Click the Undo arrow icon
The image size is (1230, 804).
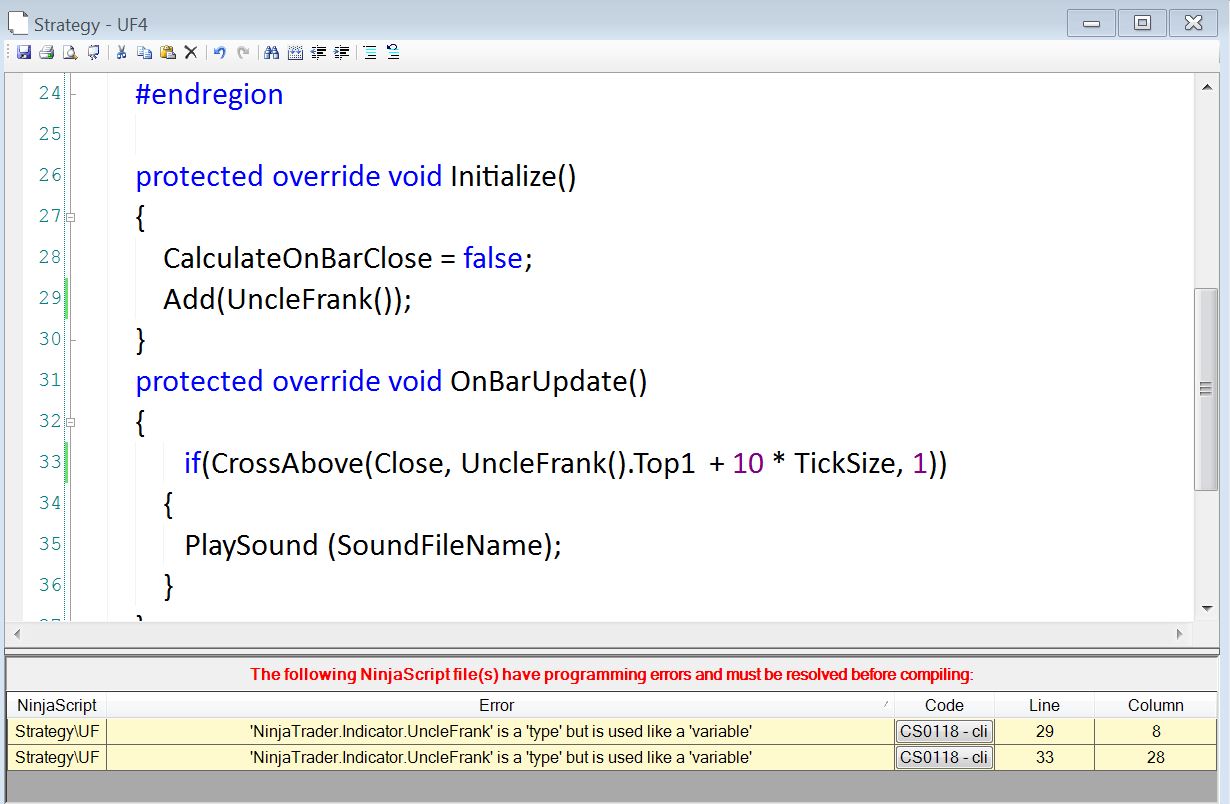pos(219,53)
